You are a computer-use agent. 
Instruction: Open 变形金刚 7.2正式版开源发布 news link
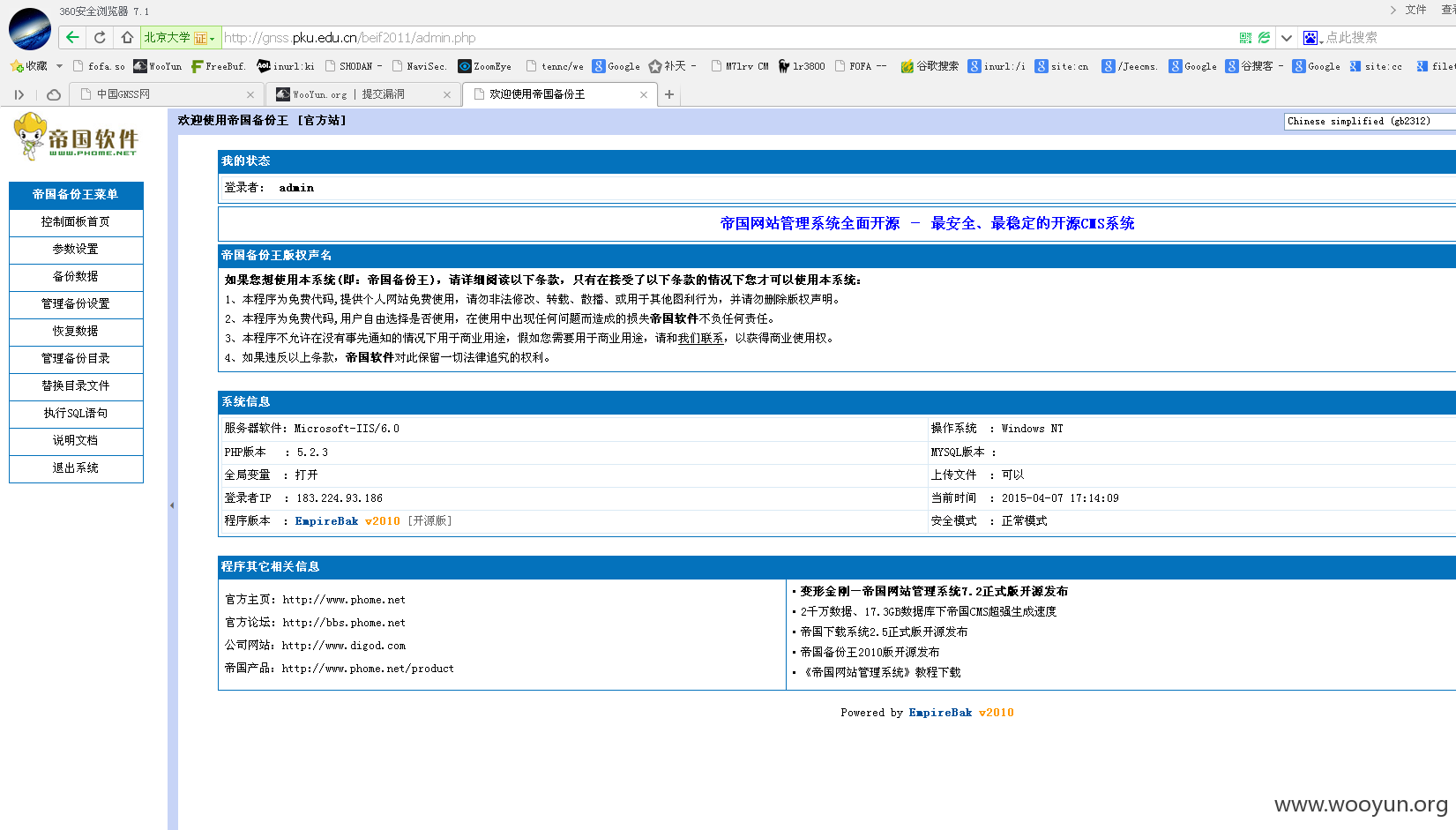pos(934,592)
